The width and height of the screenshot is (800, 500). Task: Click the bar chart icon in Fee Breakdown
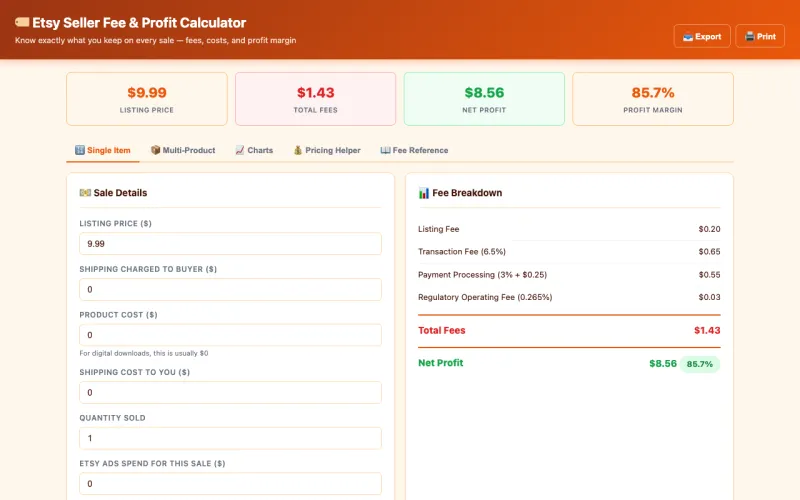point(424,193)
